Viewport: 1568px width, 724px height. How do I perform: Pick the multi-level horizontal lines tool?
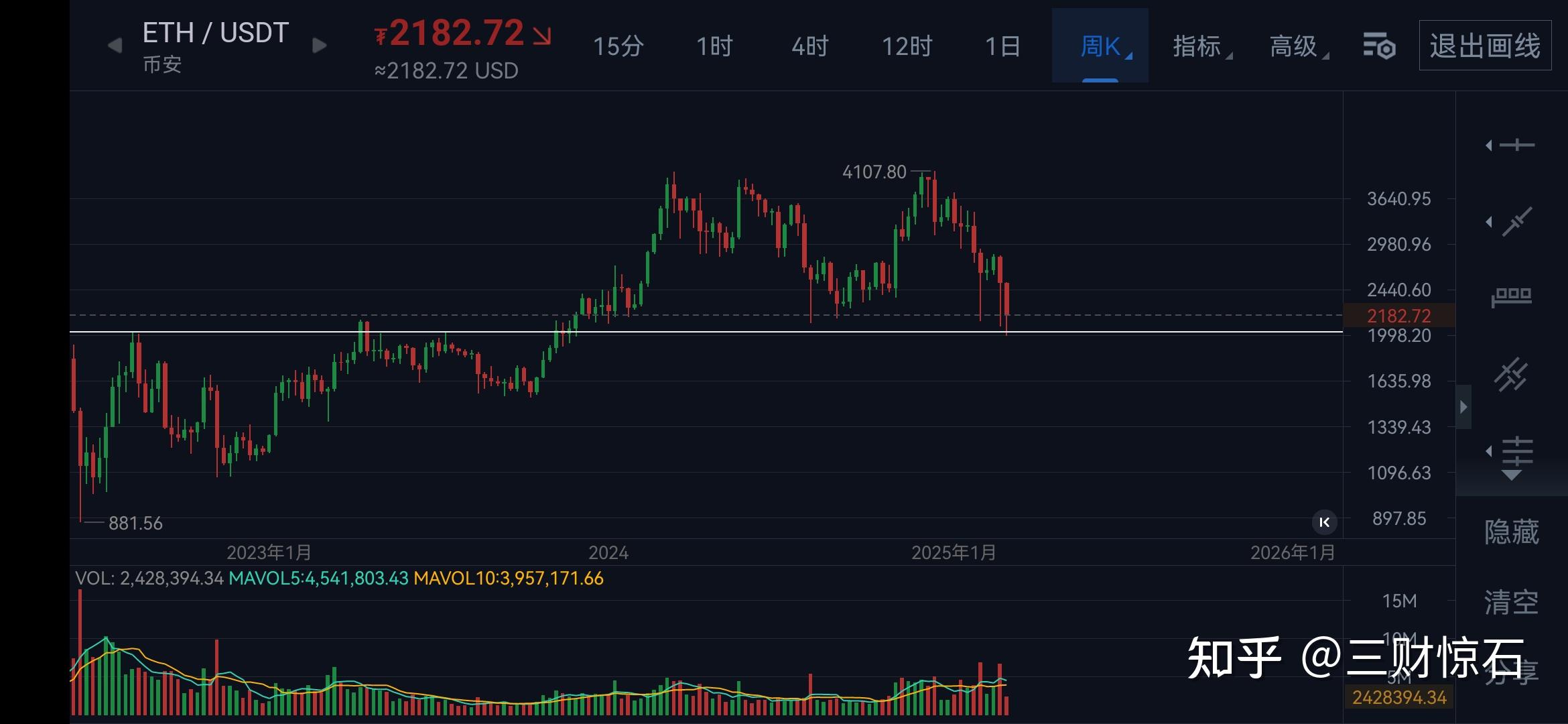(x=1516, y=452)
